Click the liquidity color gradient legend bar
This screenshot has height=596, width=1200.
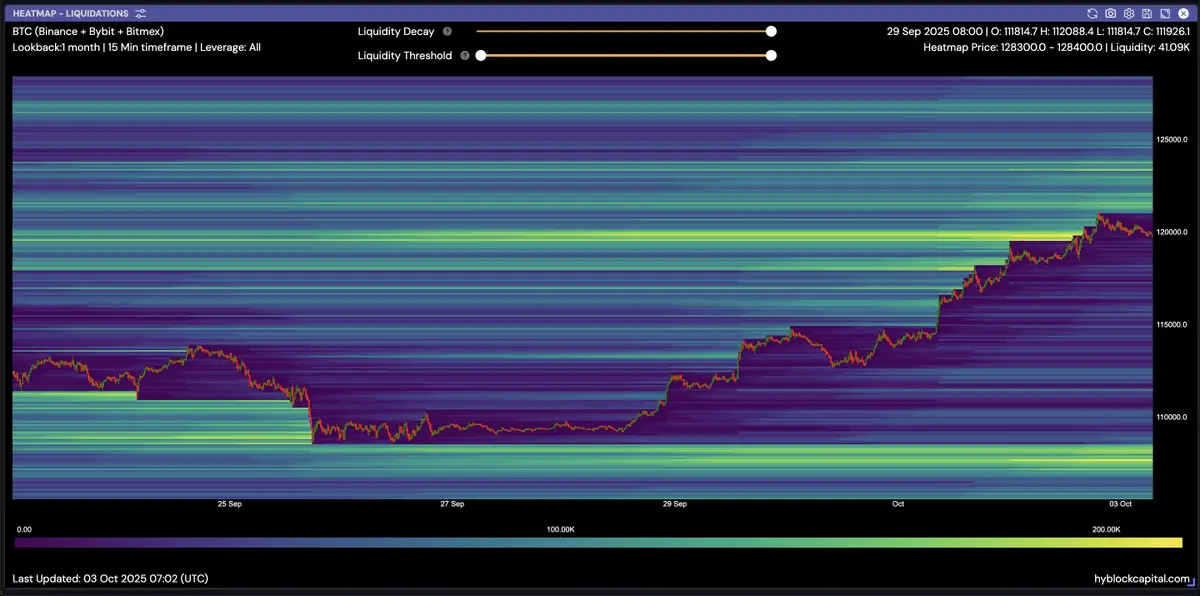tap(598, 543)
